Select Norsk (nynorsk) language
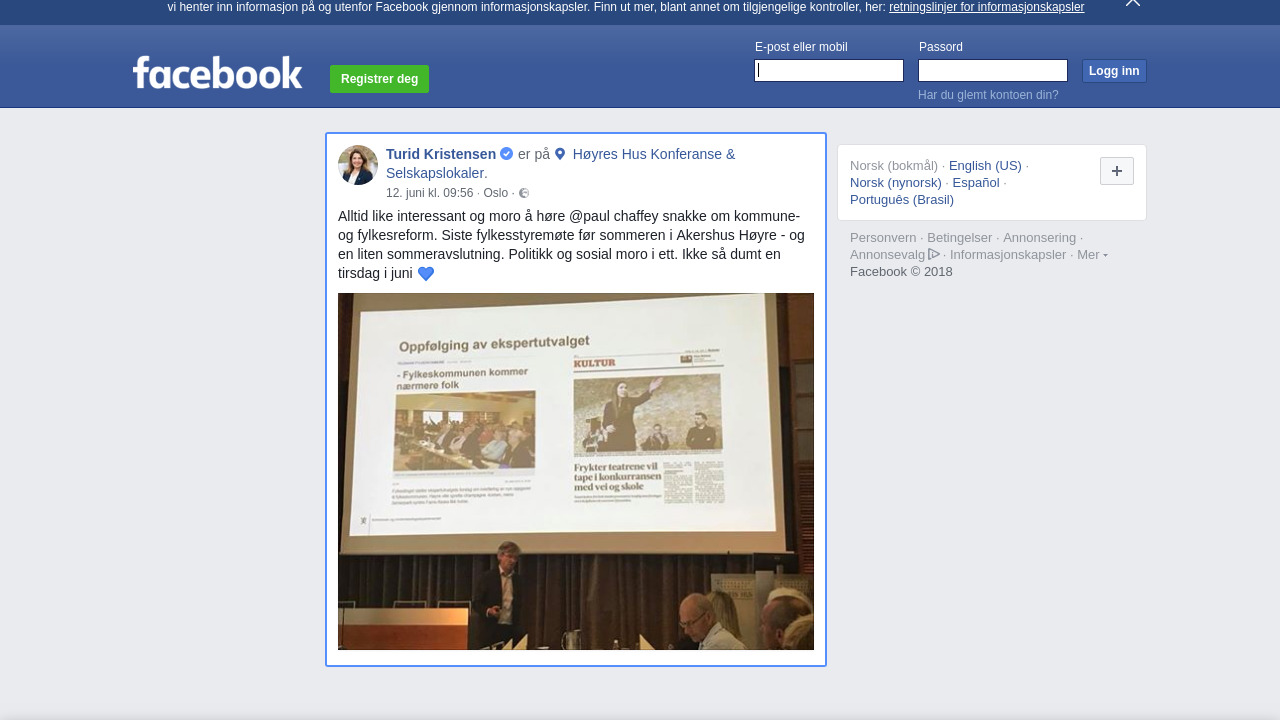 [x=895, y=183]
